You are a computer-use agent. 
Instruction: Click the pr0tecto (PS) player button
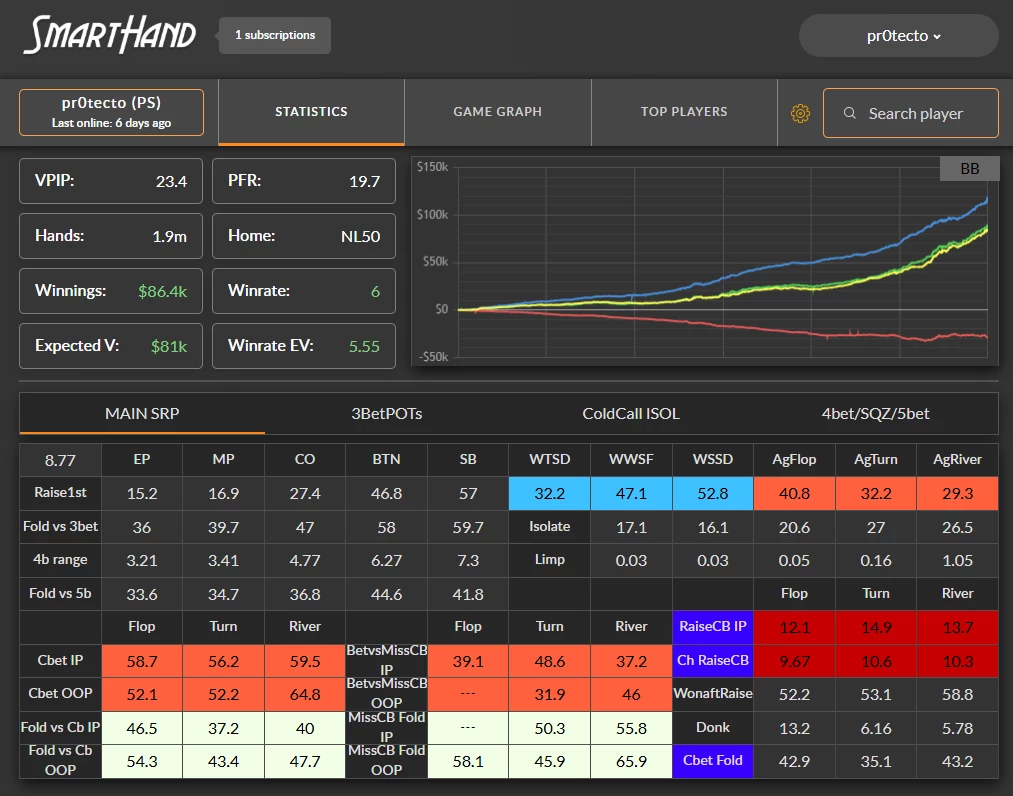[111, 112]
